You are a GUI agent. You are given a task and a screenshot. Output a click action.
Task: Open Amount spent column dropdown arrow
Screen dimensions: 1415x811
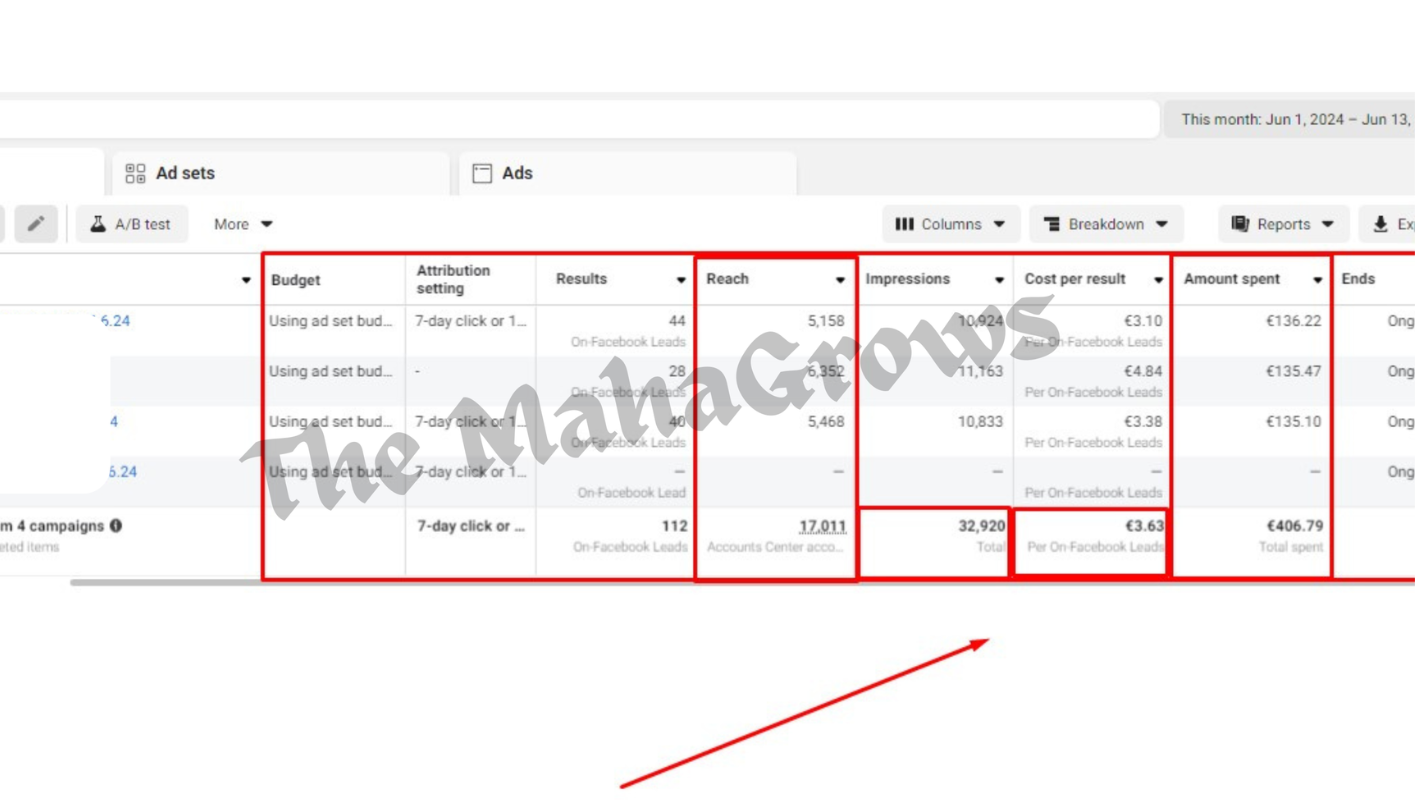pos(1317,280)
